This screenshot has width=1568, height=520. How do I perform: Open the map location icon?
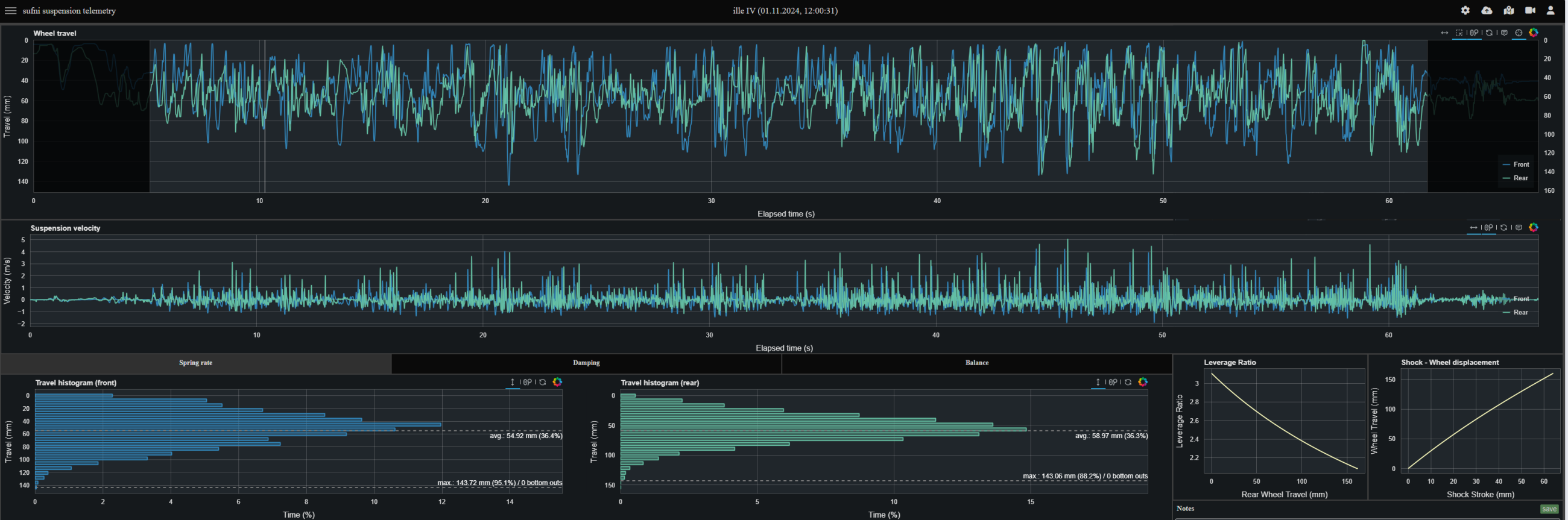pyautogui.click(x=1508, y=10)
